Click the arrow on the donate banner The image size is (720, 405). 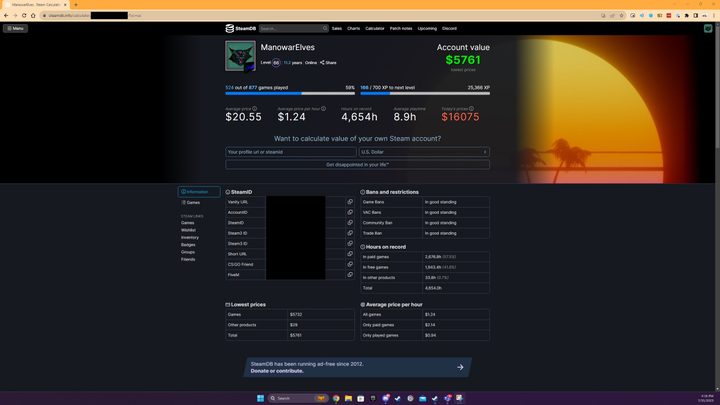460,367
